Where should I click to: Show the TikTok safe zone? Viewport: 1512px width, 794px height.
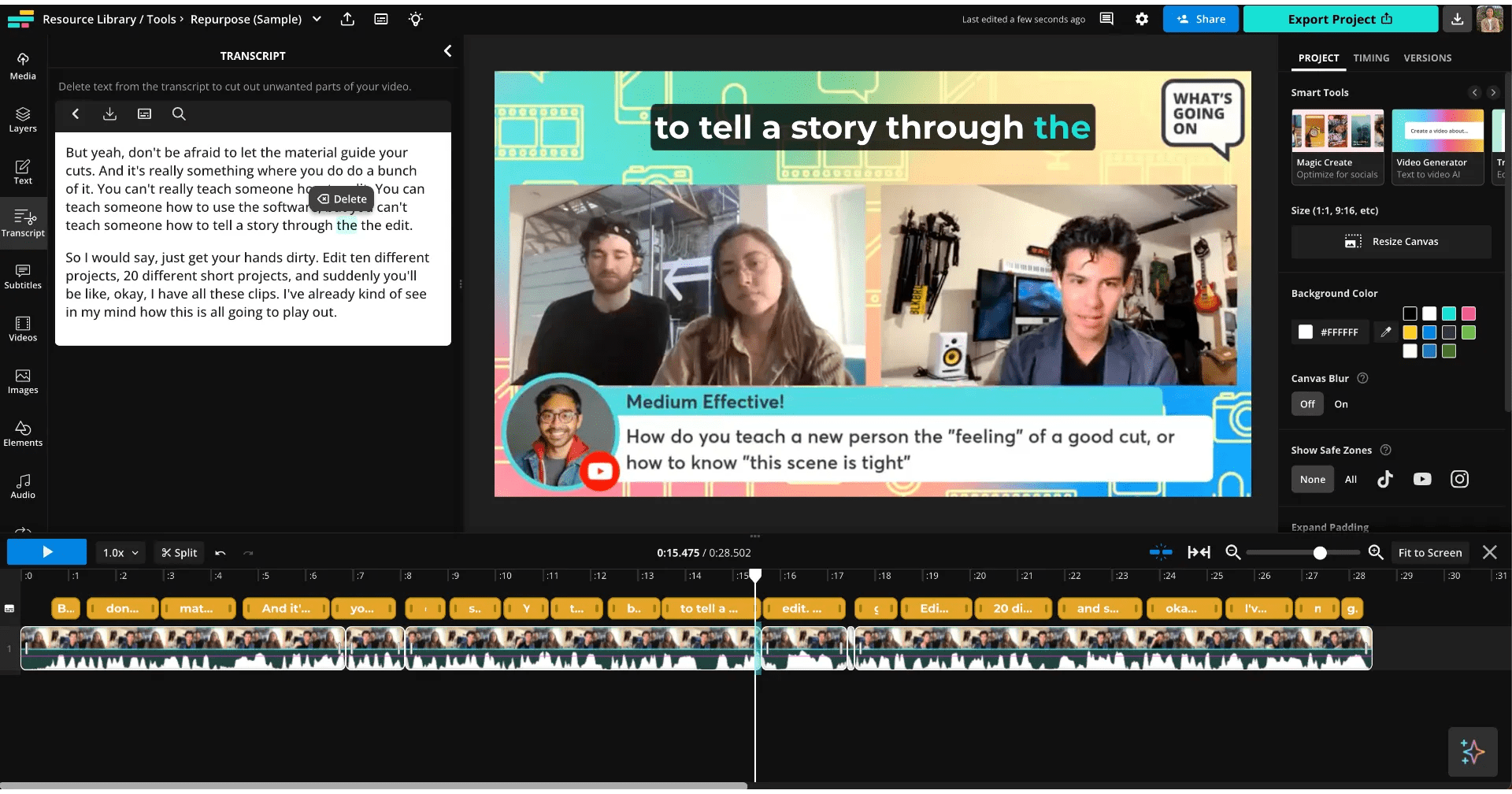pos(1385,480)
